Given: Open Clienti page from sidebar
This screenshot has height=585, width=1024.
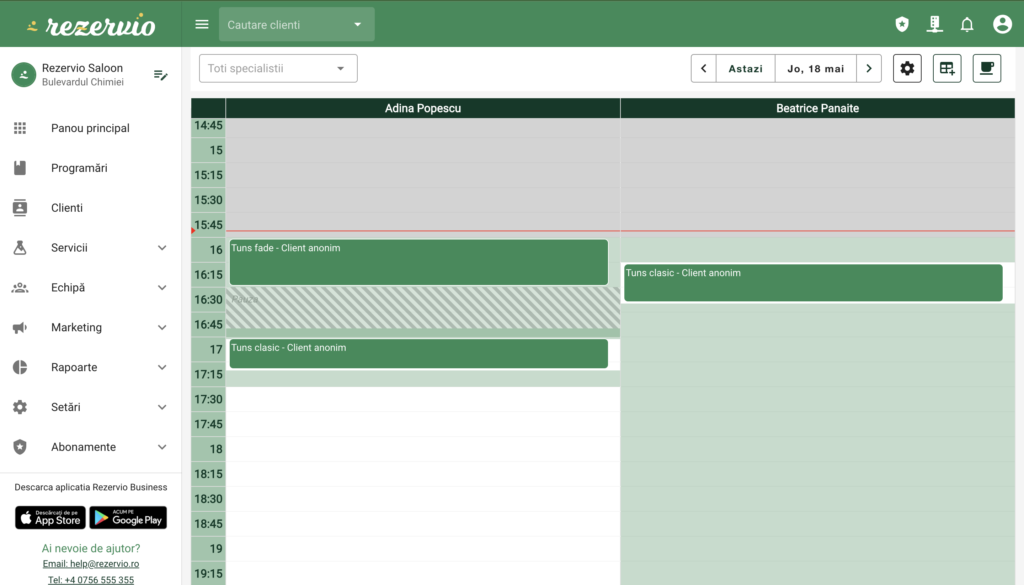Looking at the screenshot, I should pyautogui.click(x=67, y=208).
